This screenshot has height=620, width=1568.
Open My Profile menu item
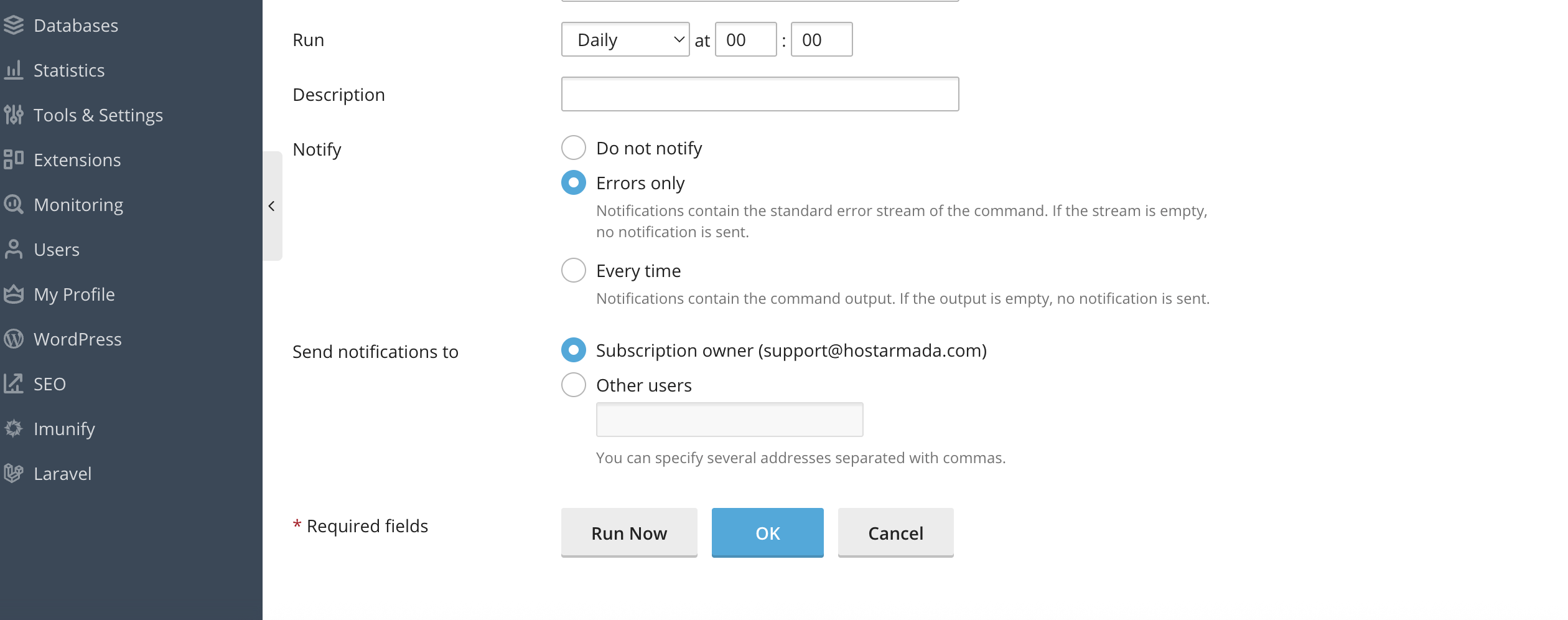click(x=74, y=294)
